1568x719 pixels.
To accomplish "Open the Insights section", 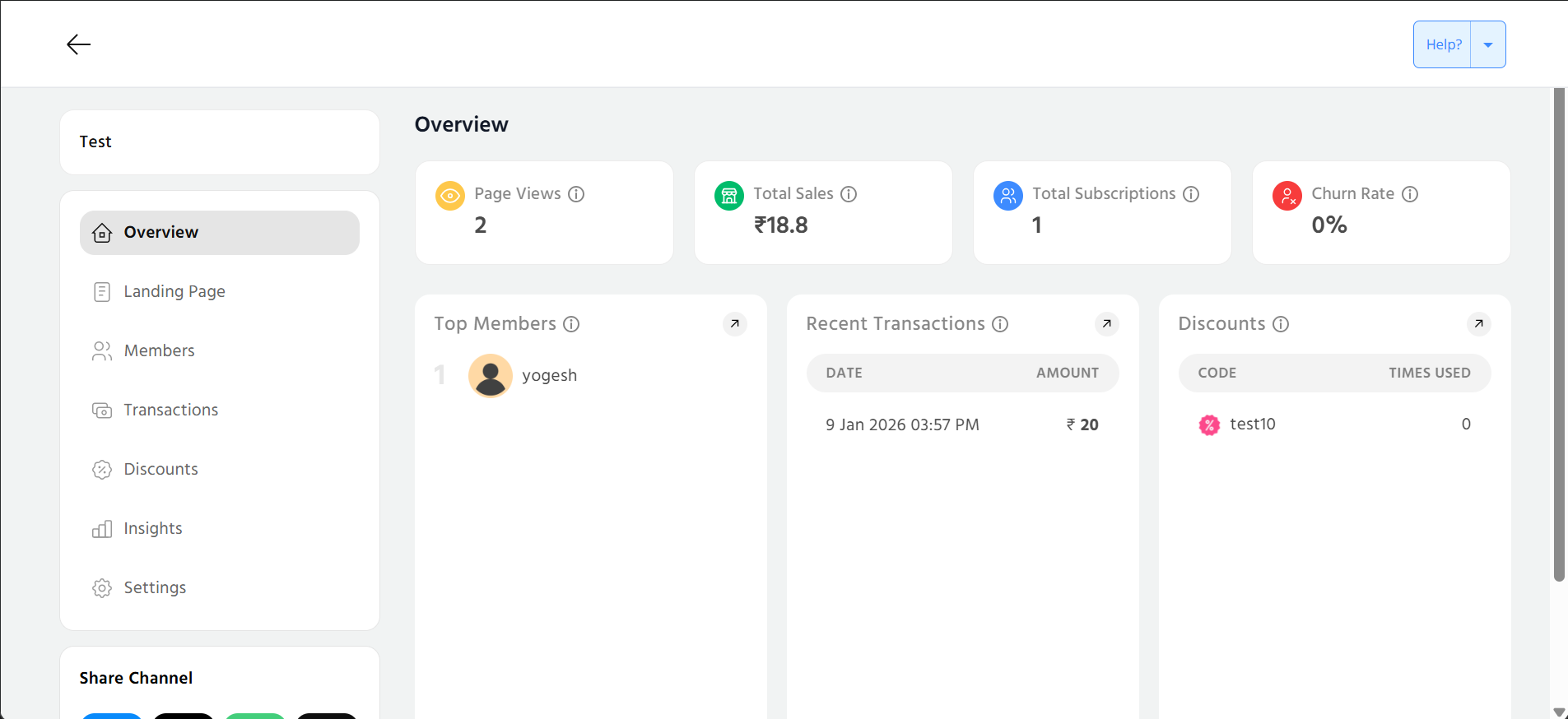I will [152, 529].
